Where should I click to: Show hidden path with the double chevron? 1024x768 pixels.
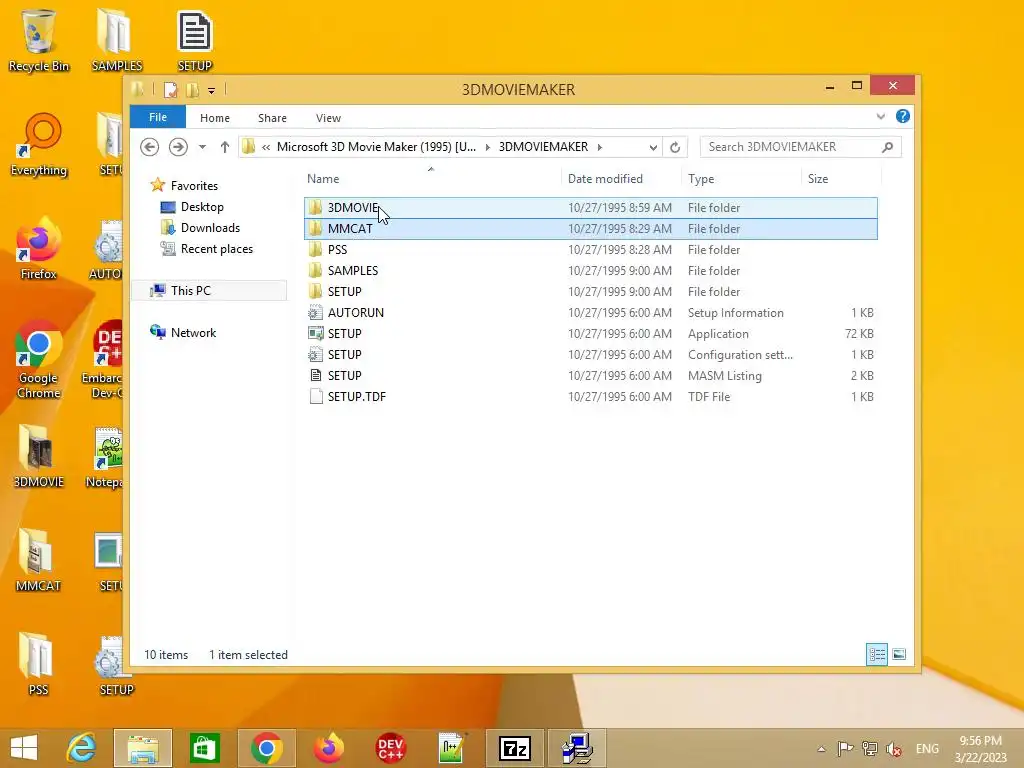pyautogui.click(x=266, y=147)
